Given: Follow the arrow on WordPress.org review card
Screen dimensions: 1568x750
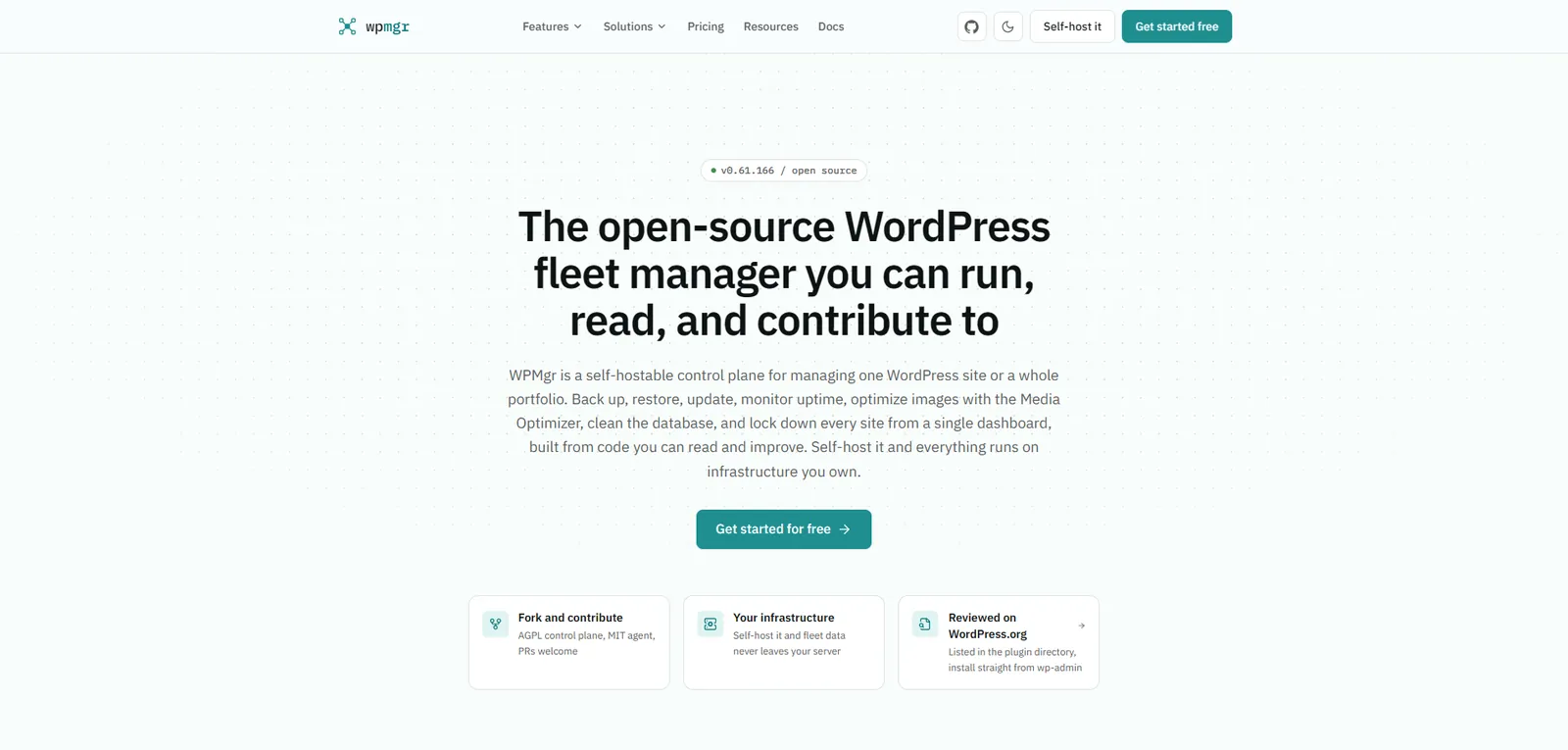Looking at the screenshot, I should pos(1082,625).
